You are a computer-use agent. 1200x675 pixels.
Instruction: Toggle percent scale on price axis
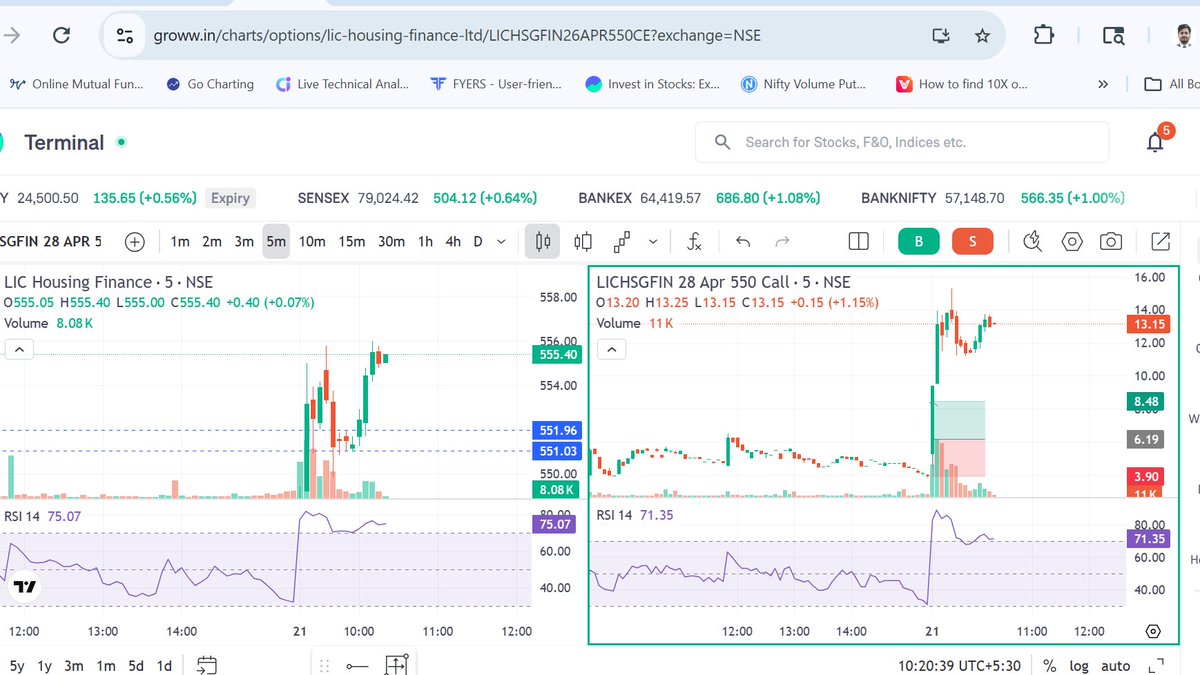pos(1049,666)
